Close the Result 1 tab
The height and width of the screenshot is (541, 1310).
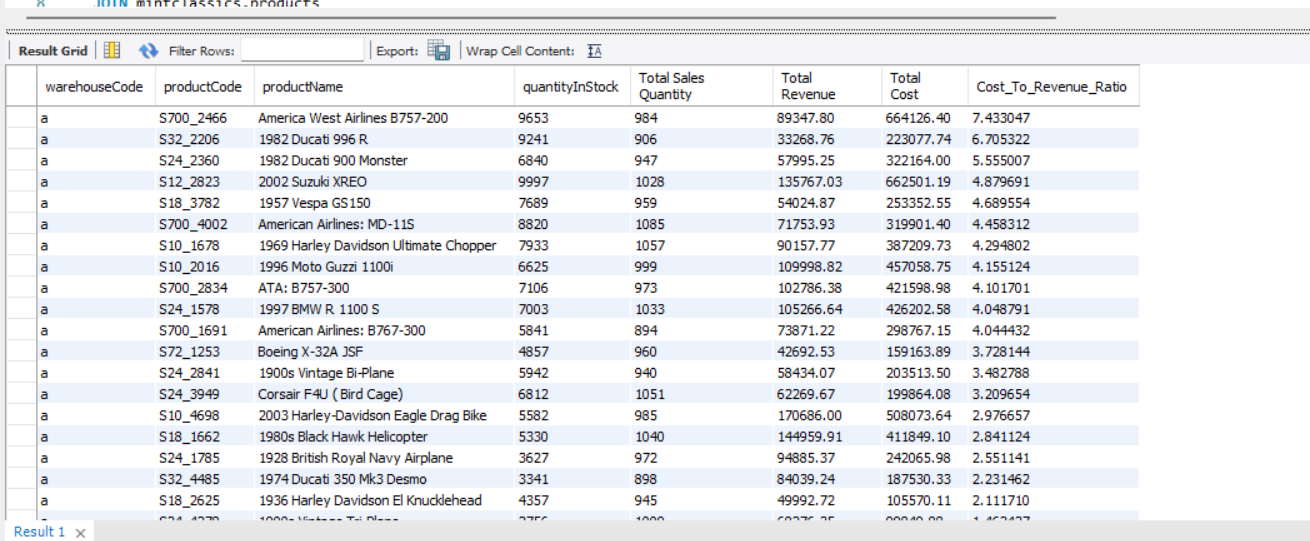[81, 533]
